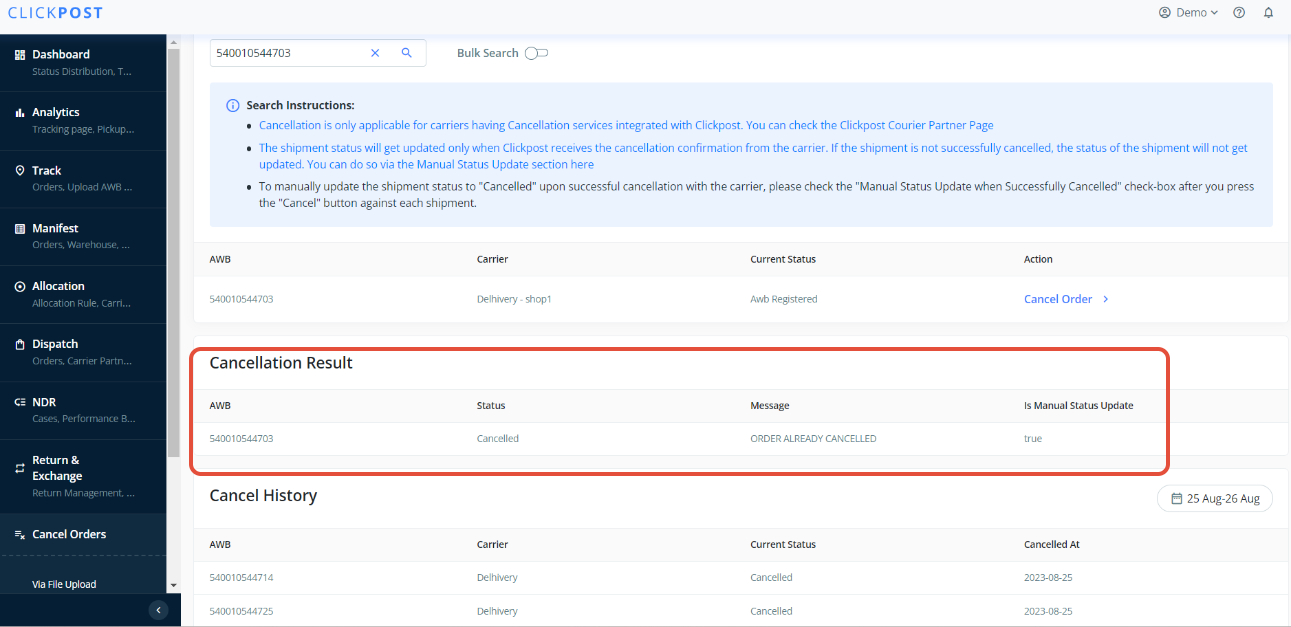1291x627 pixels.
Task: Click the Track location pin icon
Action: click(20, 171)
